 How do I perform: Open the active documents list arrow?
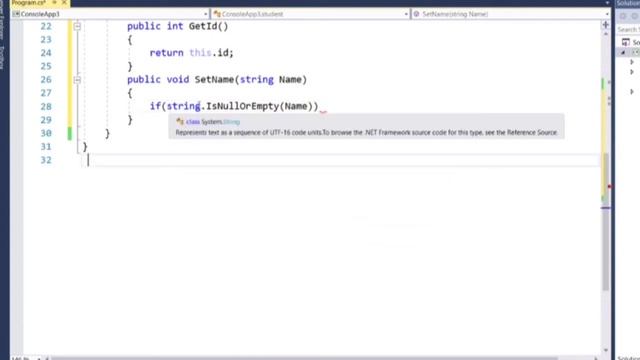click(x=607, y=3)
